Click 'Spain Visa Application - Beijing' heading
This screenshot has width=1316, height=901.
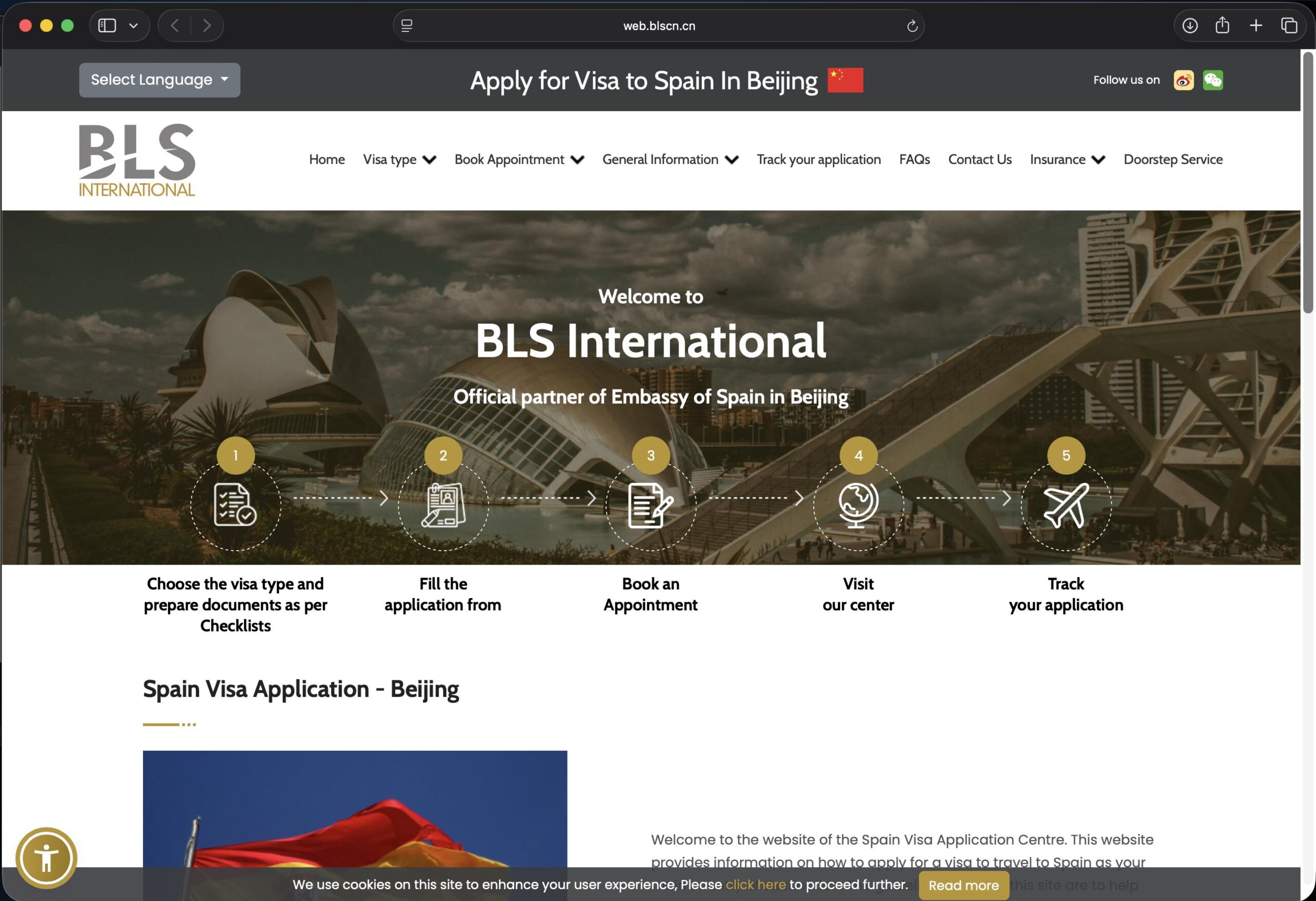coord(301,689)
